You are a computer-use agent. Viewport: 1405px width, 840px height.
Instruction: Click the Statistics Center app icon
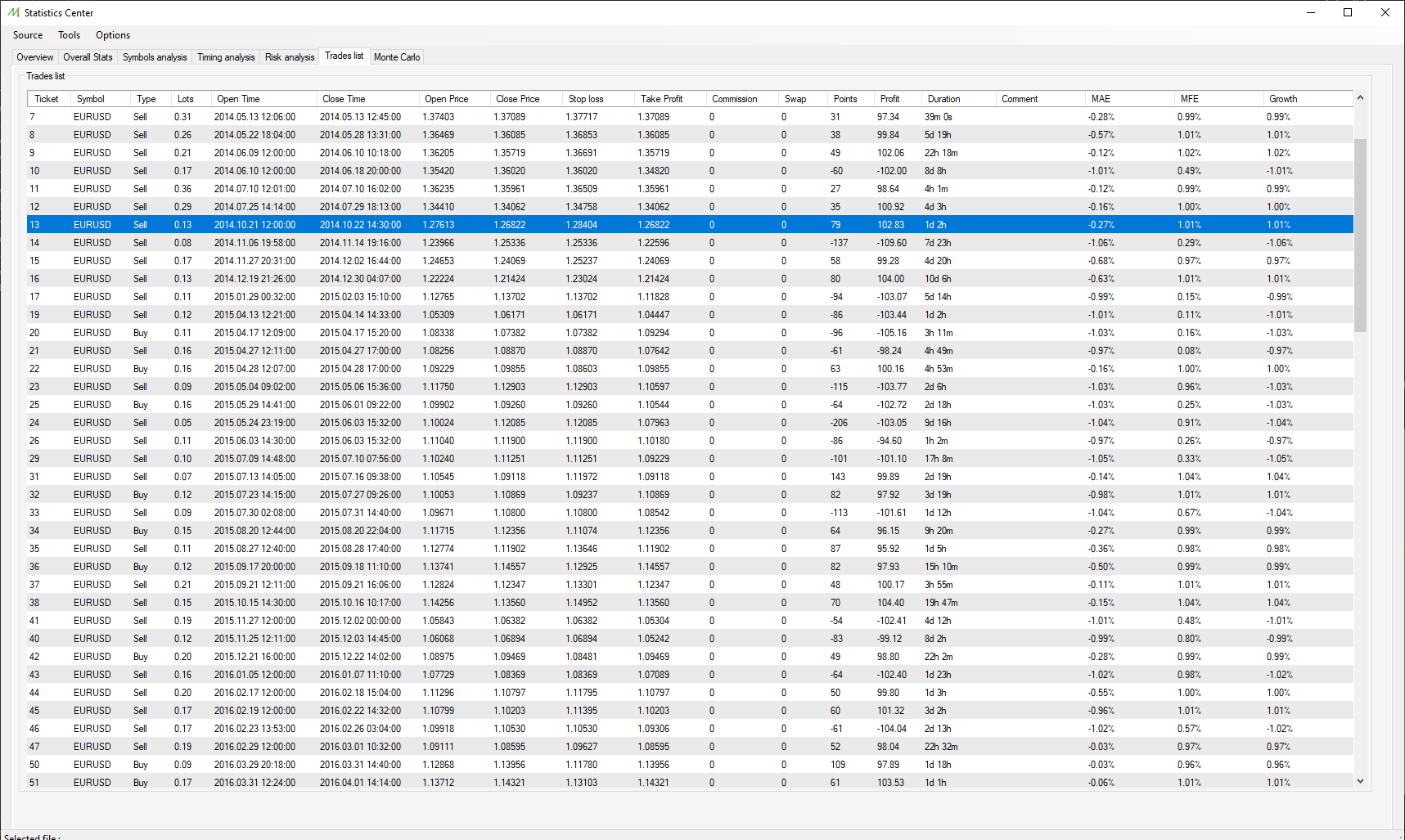pyautogui.click(x=13, y=12)
